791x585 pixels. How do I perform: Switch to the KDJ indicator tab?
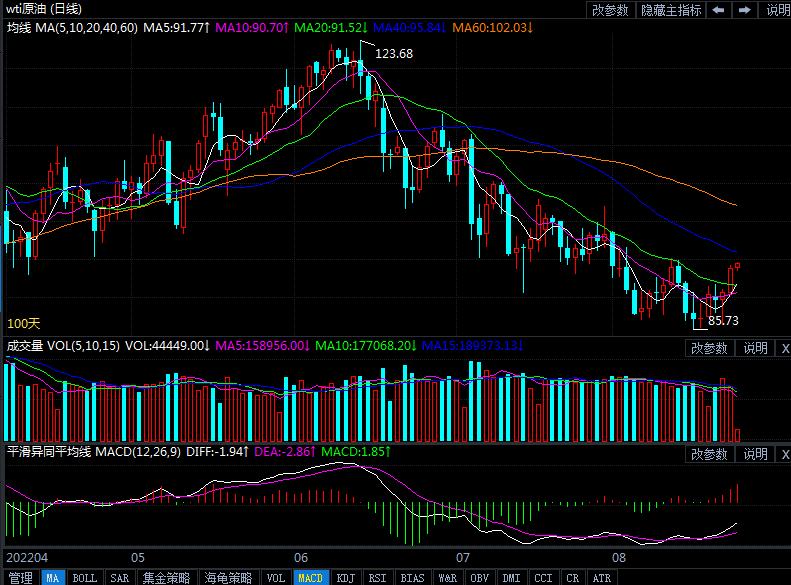pyautogui.click(x=345, y=578)
